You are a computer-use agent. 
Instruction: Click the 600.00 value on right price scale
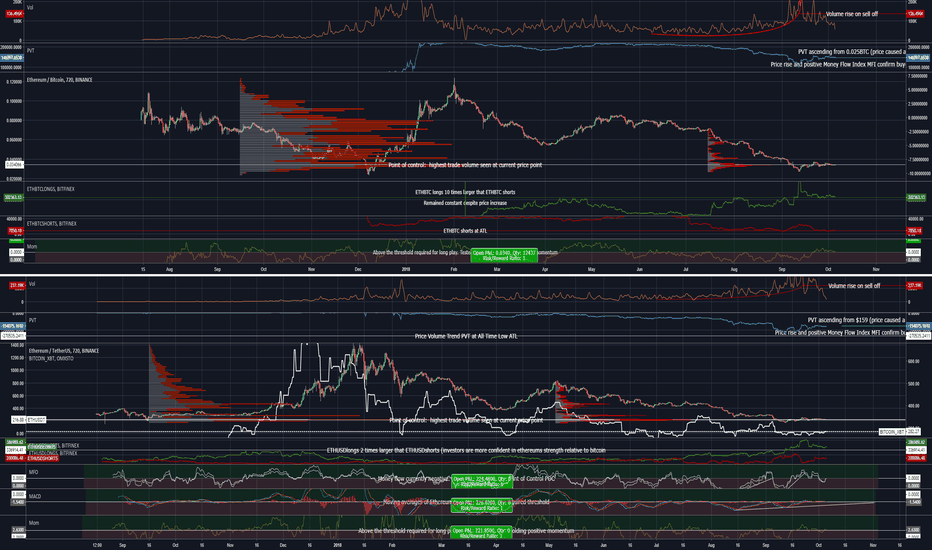914,362
